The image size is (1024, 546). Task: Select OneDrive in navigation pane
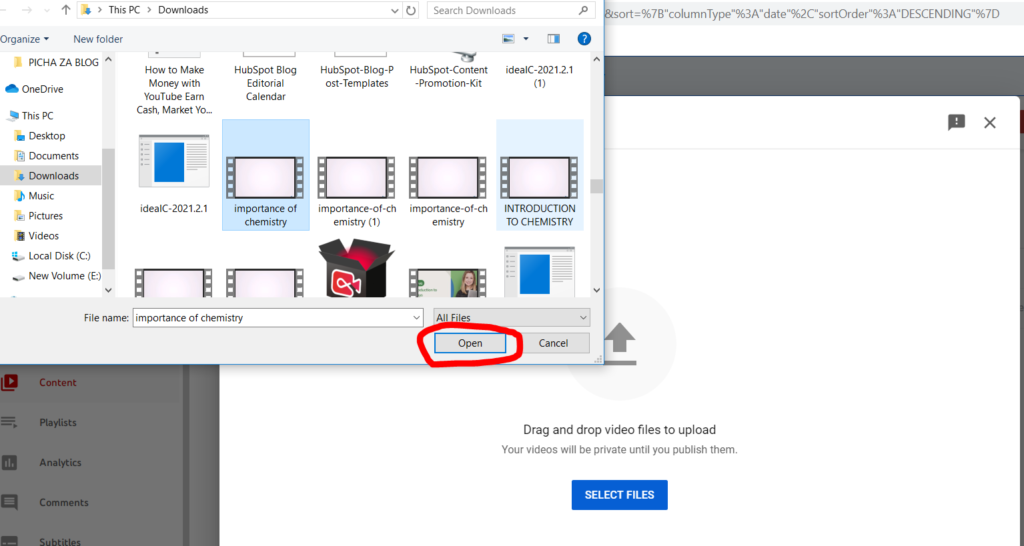click(35, 89)
